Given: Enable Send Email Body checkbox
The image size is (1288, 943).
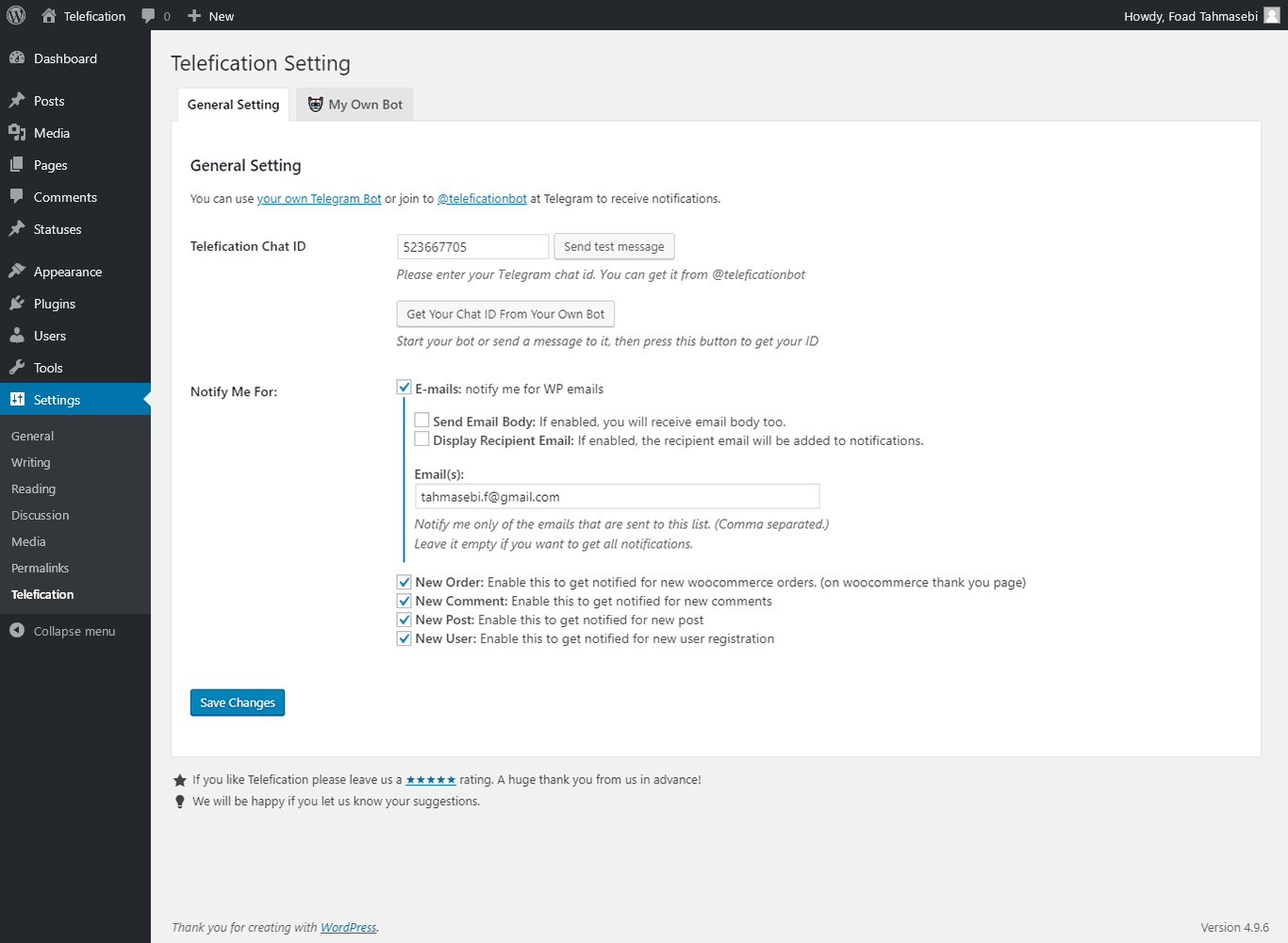Looking at the screenshot, I should [x=422, y=421].
